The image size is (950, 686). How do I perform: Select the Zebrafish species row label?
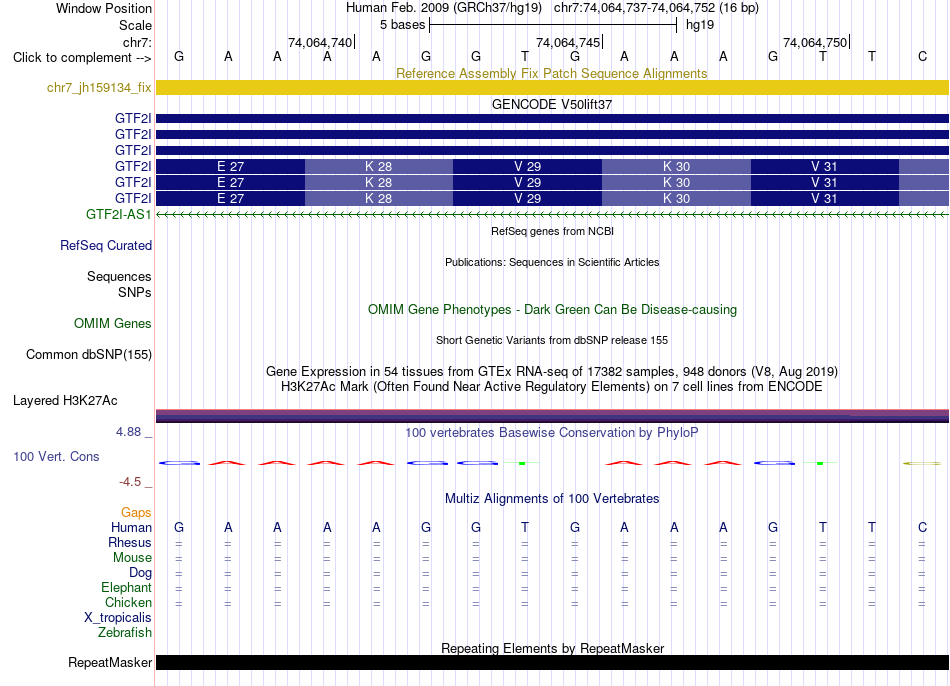(125, 632)
